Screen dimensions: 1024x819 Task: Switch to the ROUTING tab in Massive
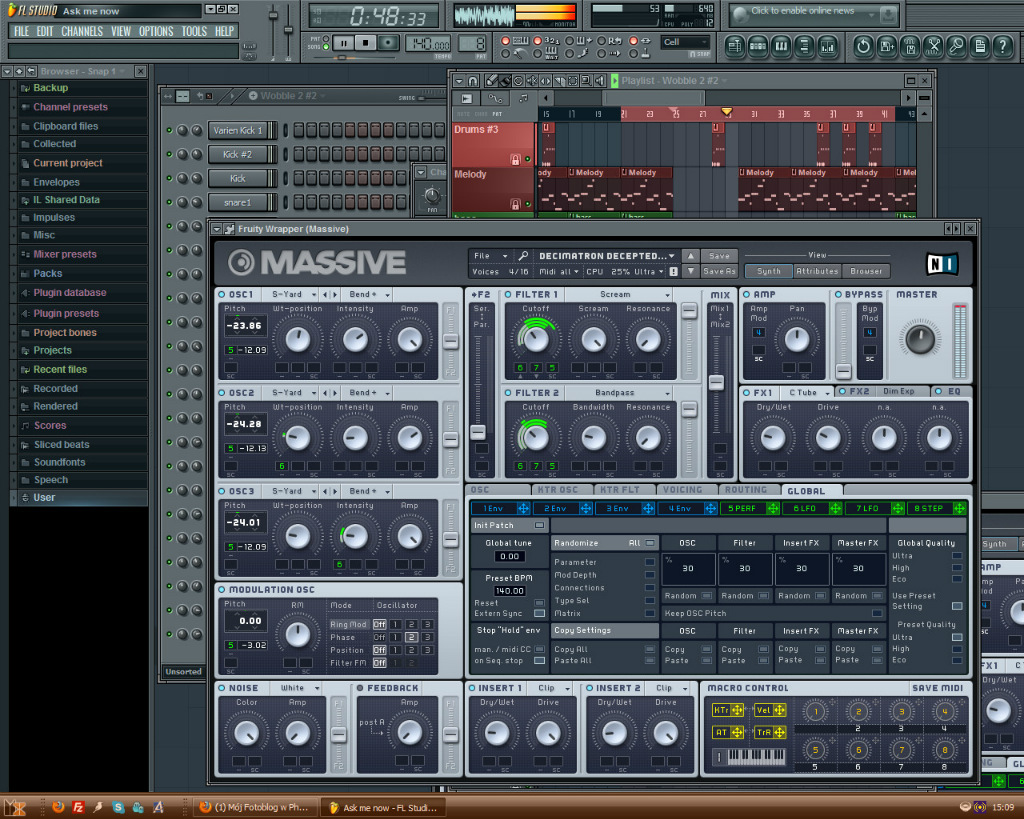[x=746, y=490]
